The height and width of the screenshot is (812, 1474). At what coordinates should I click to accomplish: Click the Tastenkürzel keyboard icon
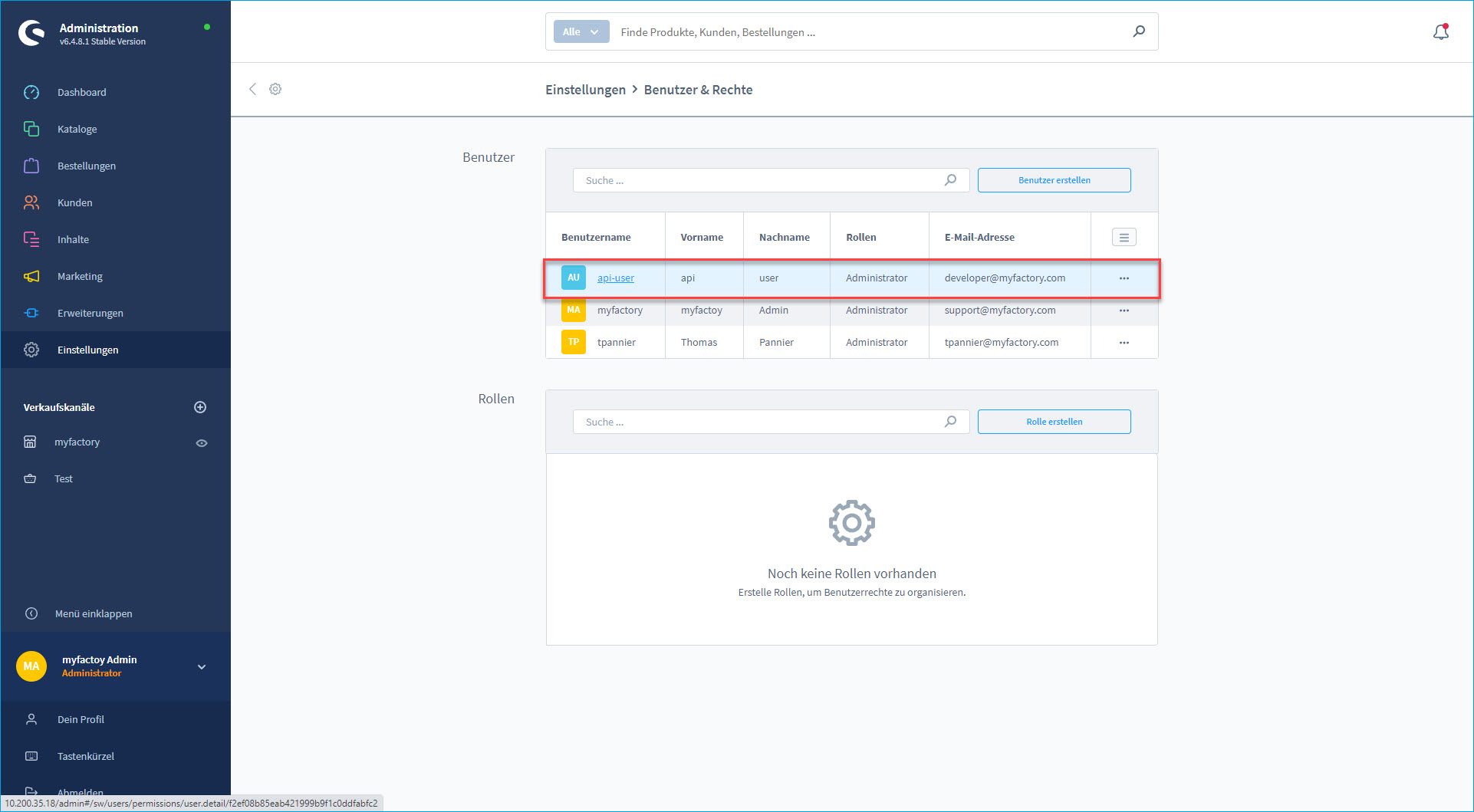tap(31, 755)
